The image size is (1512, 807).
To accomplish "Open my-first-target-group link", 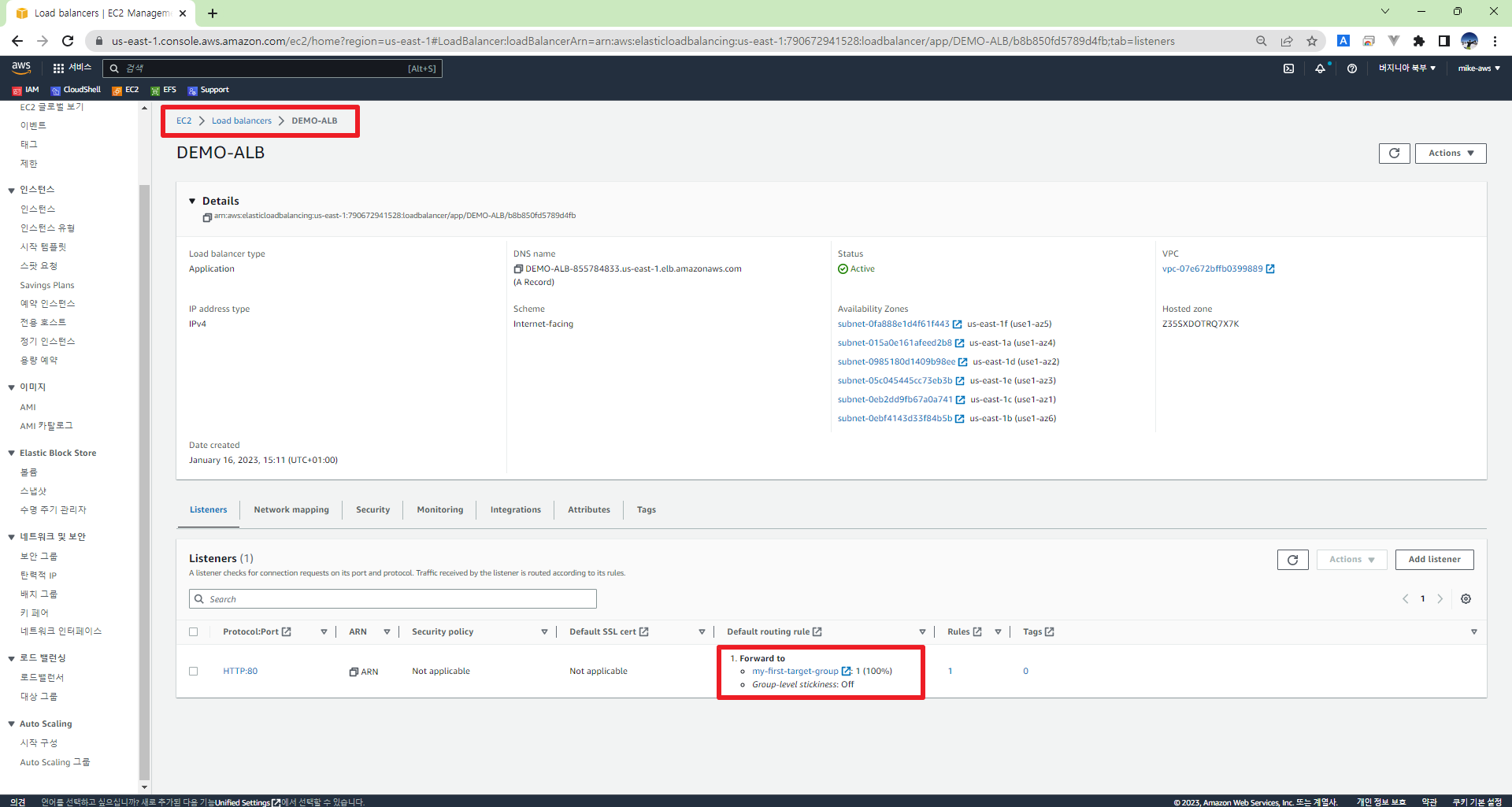I will coord(795,672).
